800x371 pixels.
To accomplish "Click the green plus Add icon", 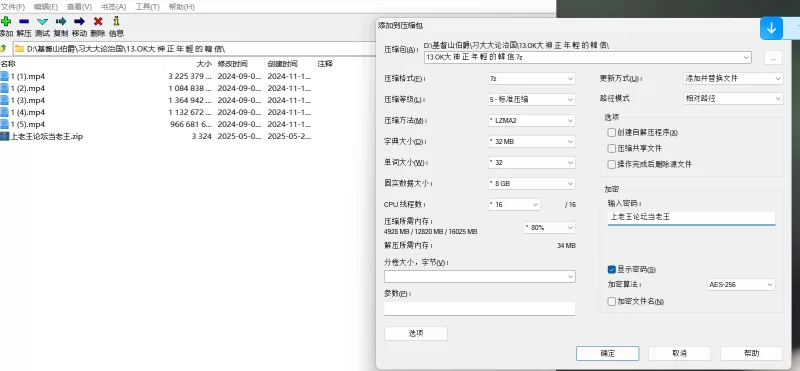I will [x=5, y=21].
